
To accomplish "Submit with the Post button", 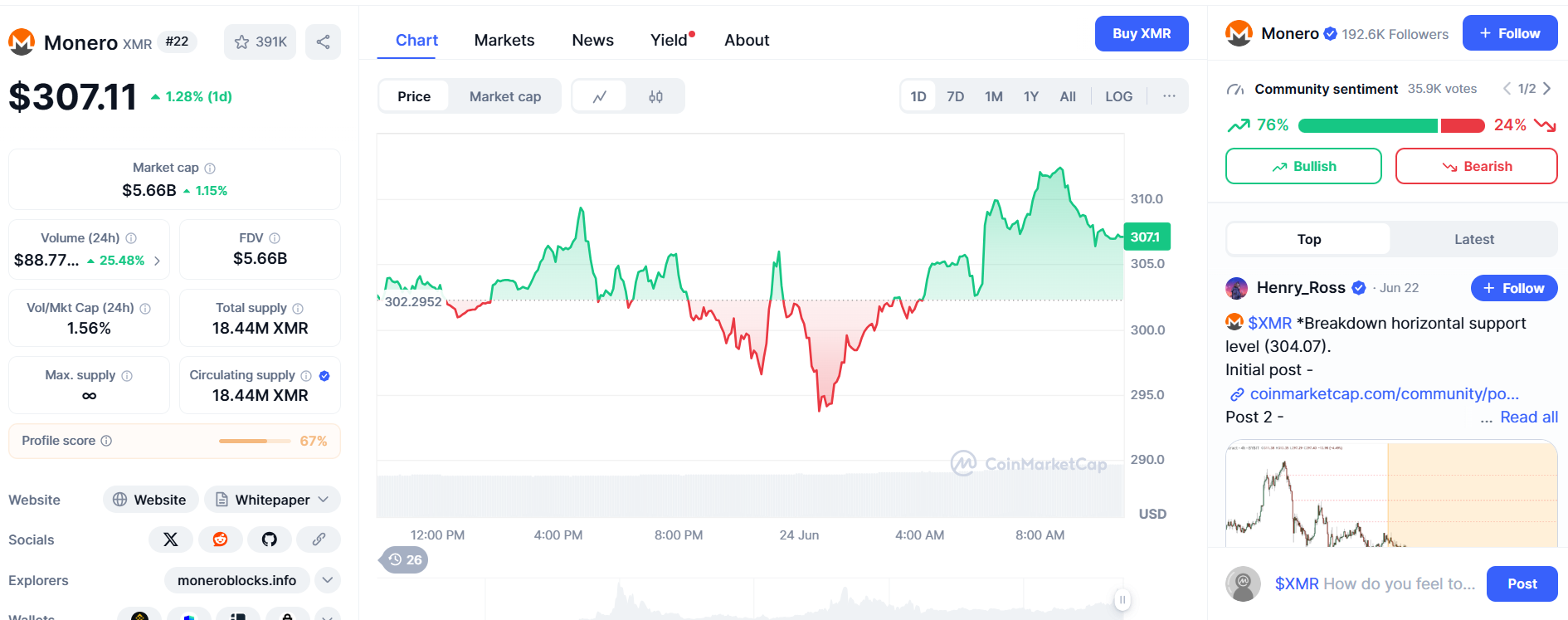I will 1522,583.
